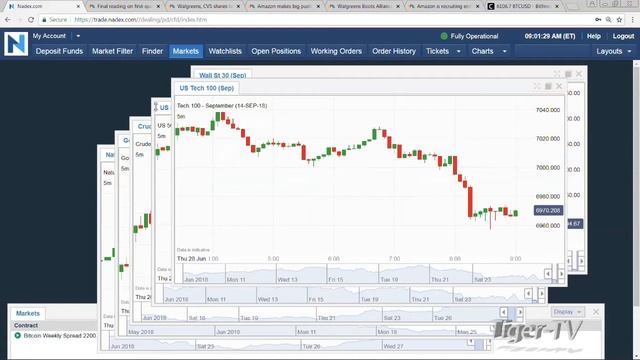Image resolution: width=640 pixels, height=360 pixels.
Task: Select the Markets panel tab
Action: [x=28, y=313]
